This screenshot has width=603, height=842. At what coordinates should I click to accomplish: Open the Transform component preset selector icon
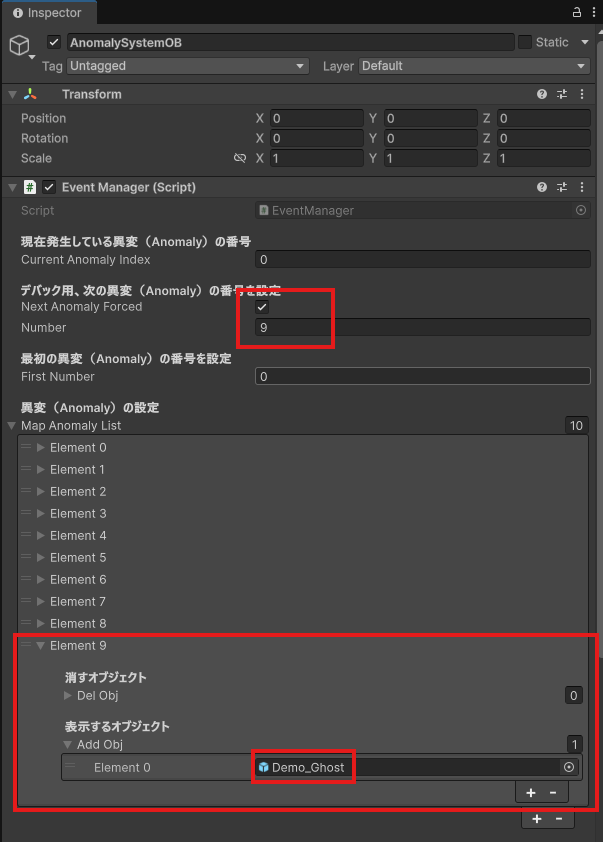pyautogui.click(x=562, y=94)
